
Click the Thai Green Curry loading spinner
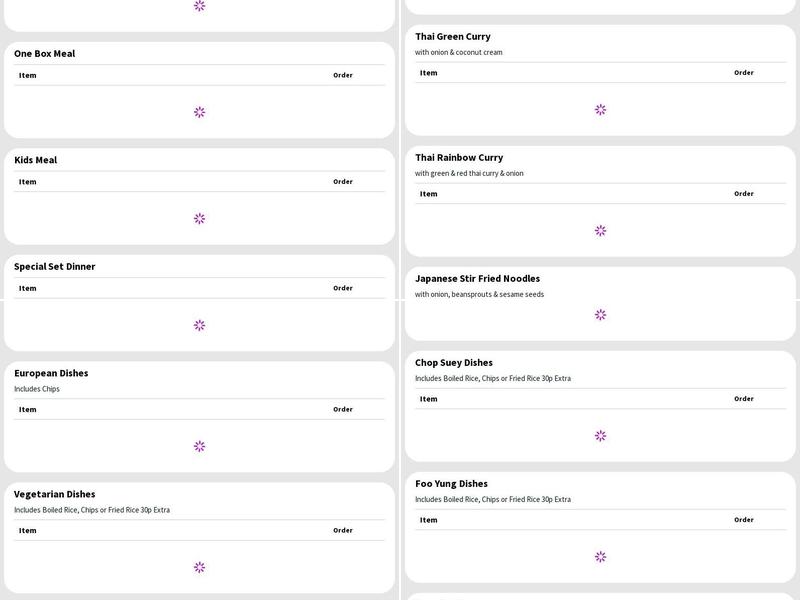click(600, 110)
